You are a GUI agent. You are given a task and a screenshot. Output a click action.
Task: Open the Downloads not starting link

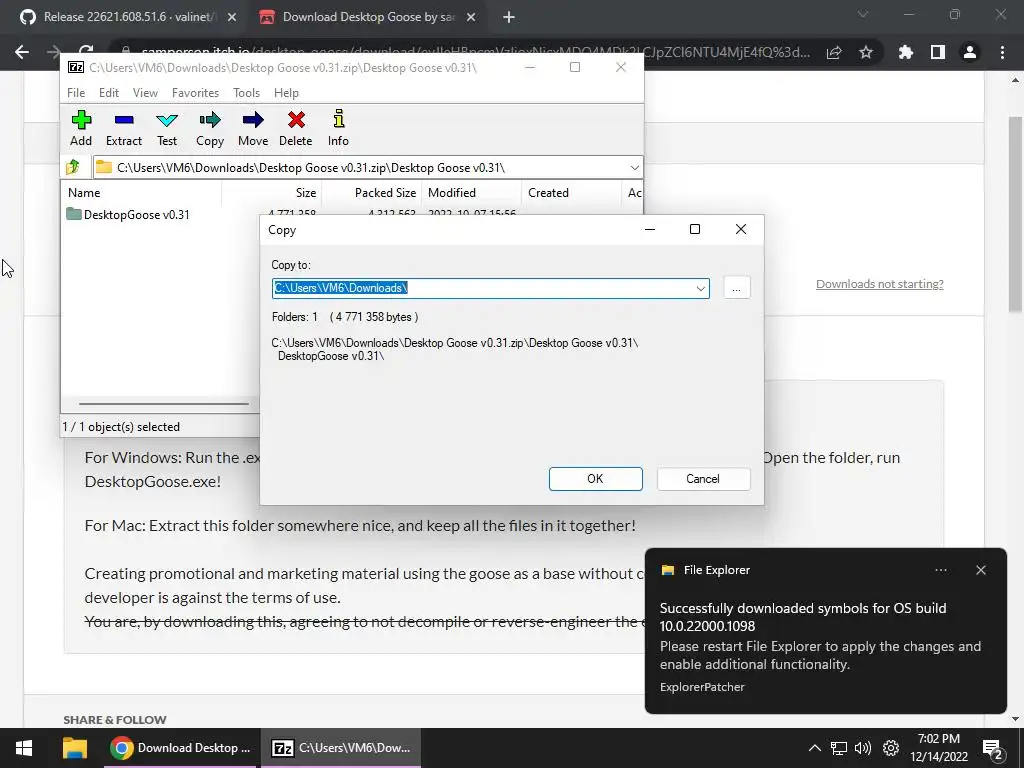[880, 284]
